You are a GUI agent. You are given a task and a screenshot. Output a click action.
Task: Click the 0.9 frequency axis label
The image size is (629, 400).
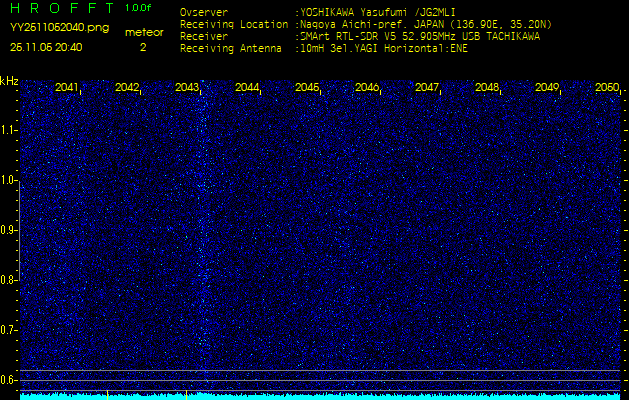[x=9, y=230]
